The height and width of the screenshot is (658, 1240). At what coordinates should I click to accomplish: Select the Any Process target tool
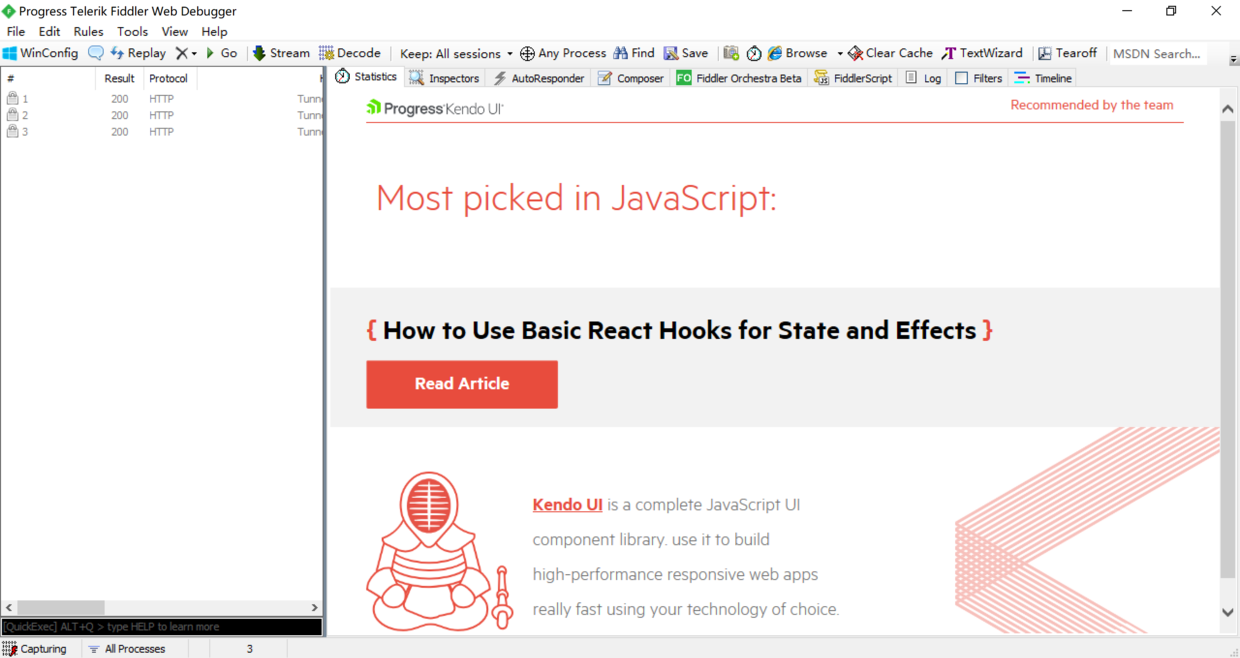pos(563,53)
